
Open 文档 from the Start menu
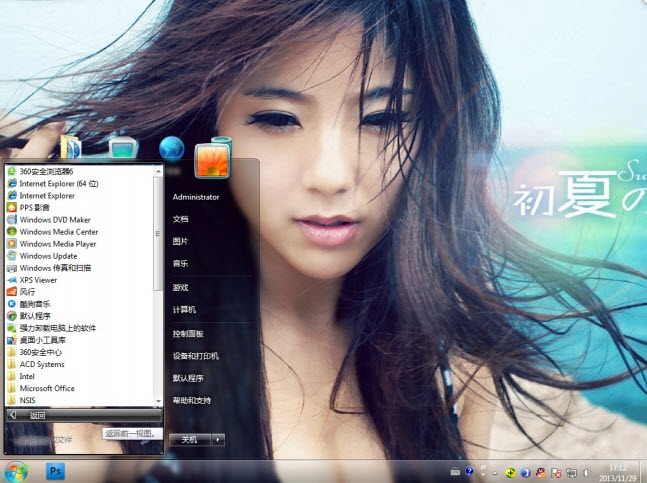[x=180, y=219]
